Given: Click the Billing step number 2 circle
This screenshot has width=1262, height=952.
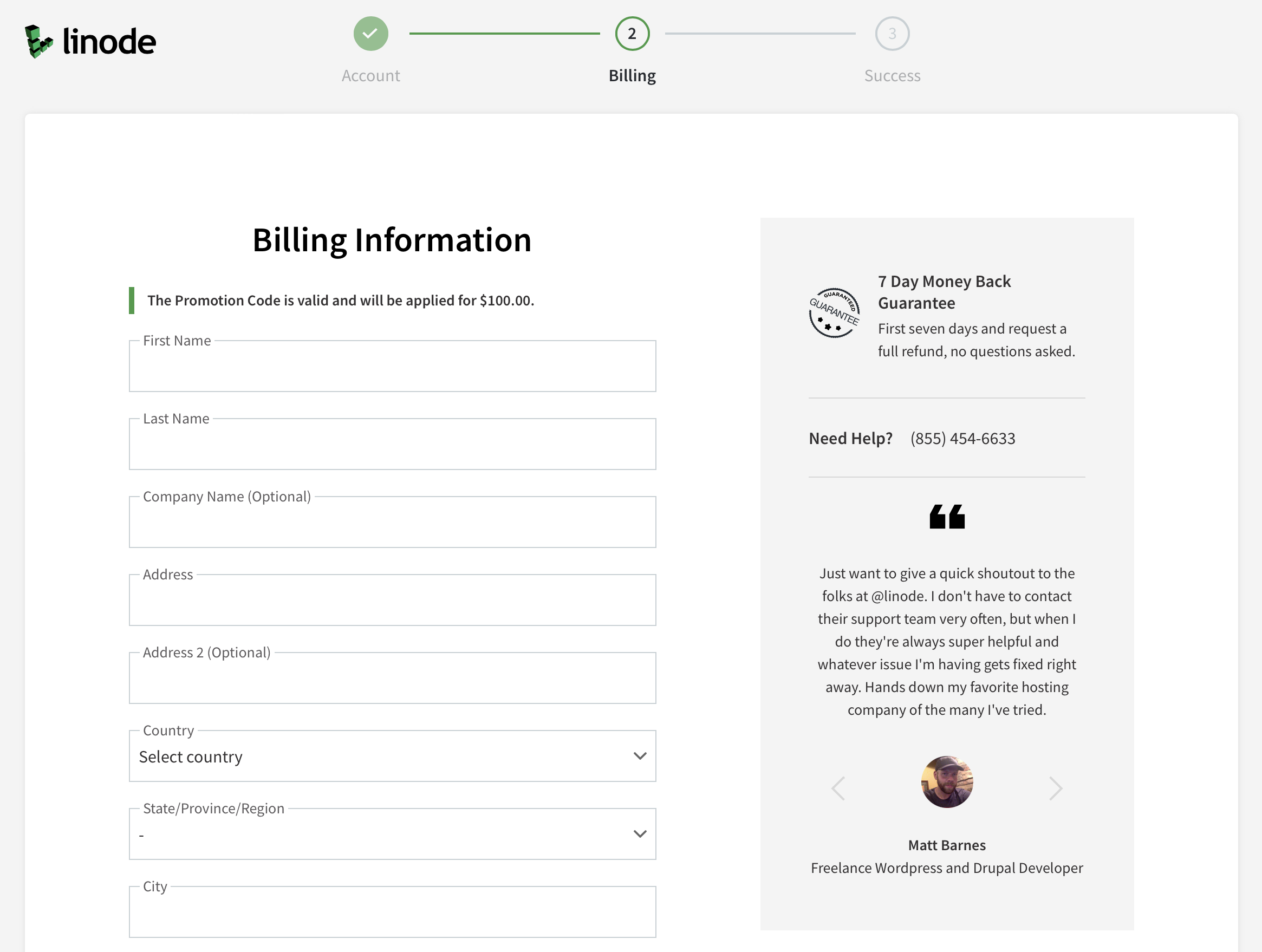Looking at the screenshot, I should click(x=632, y=34).
